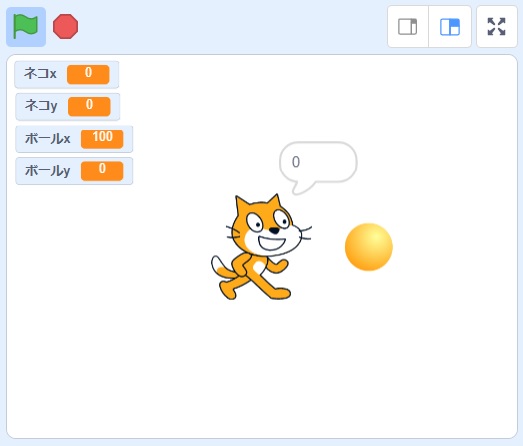Select the ネコy variable monitor
The height and width of the screenshot is (446, 523).
pos(67,106)
